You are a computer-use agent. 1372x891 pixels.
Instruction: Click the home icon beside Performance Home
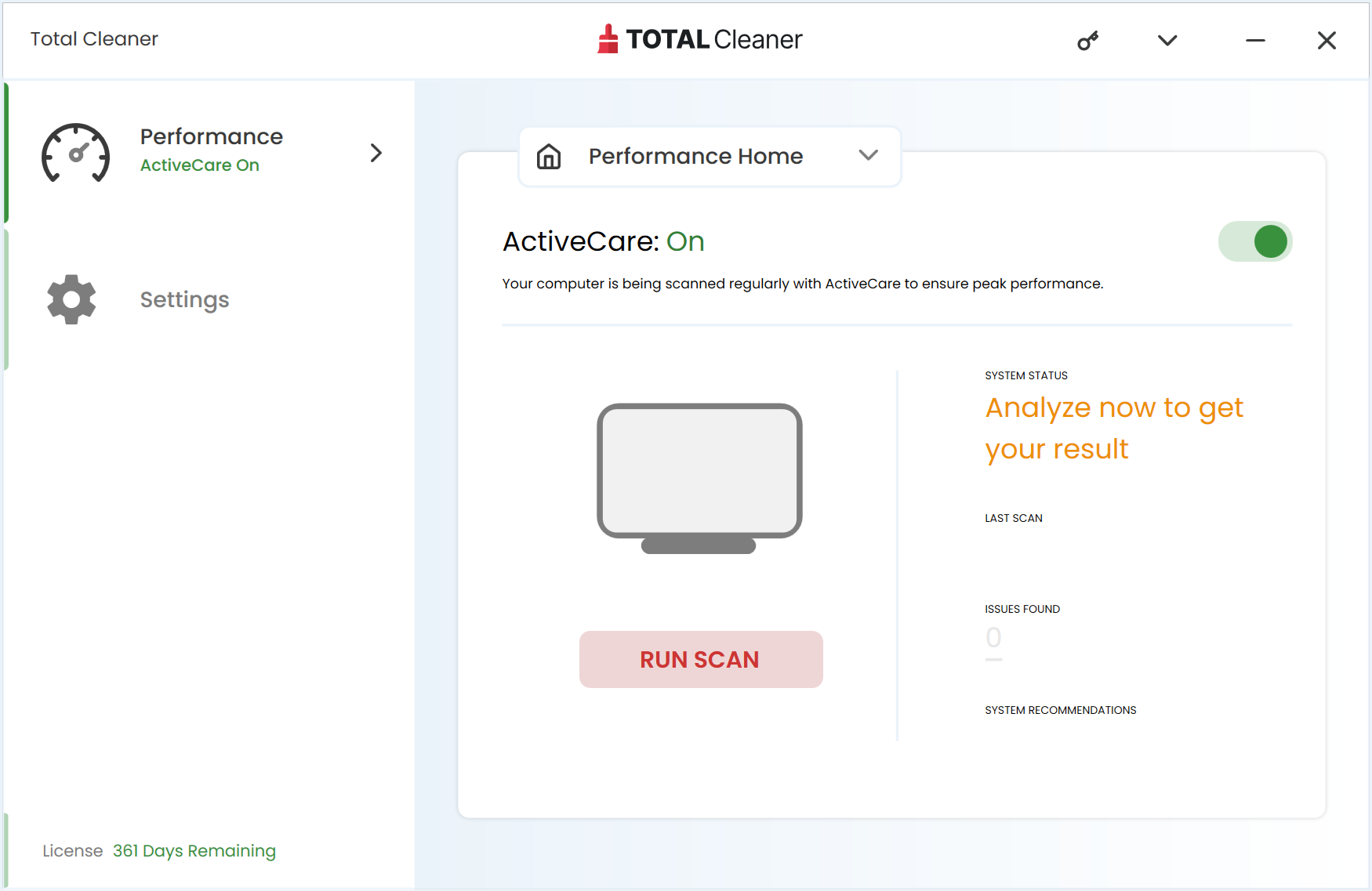tap(549, 157)
